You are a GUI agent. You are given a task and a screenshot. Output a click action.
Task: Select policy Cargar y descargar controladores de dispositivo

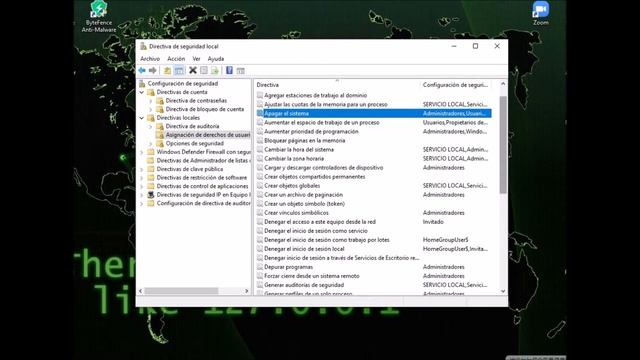point(324,168)
